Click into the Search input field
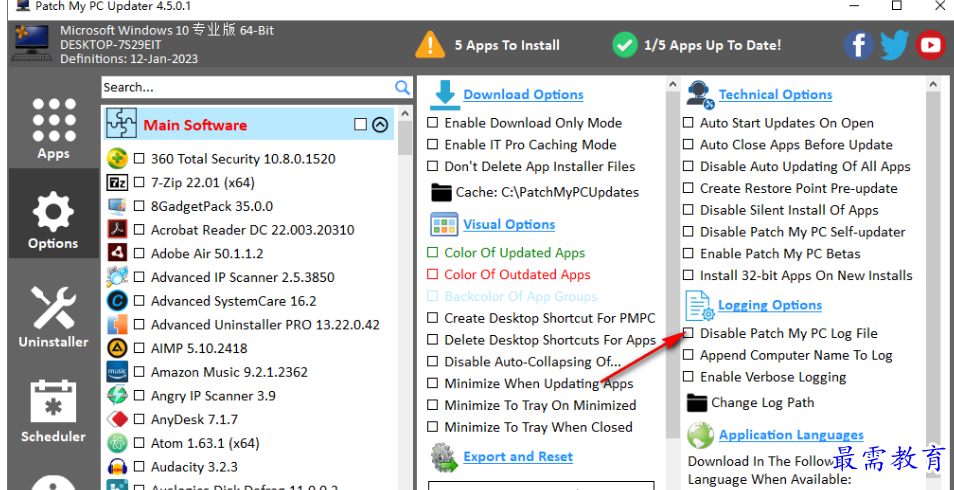This screenshot has width=954, height=490. coord(248,87)
